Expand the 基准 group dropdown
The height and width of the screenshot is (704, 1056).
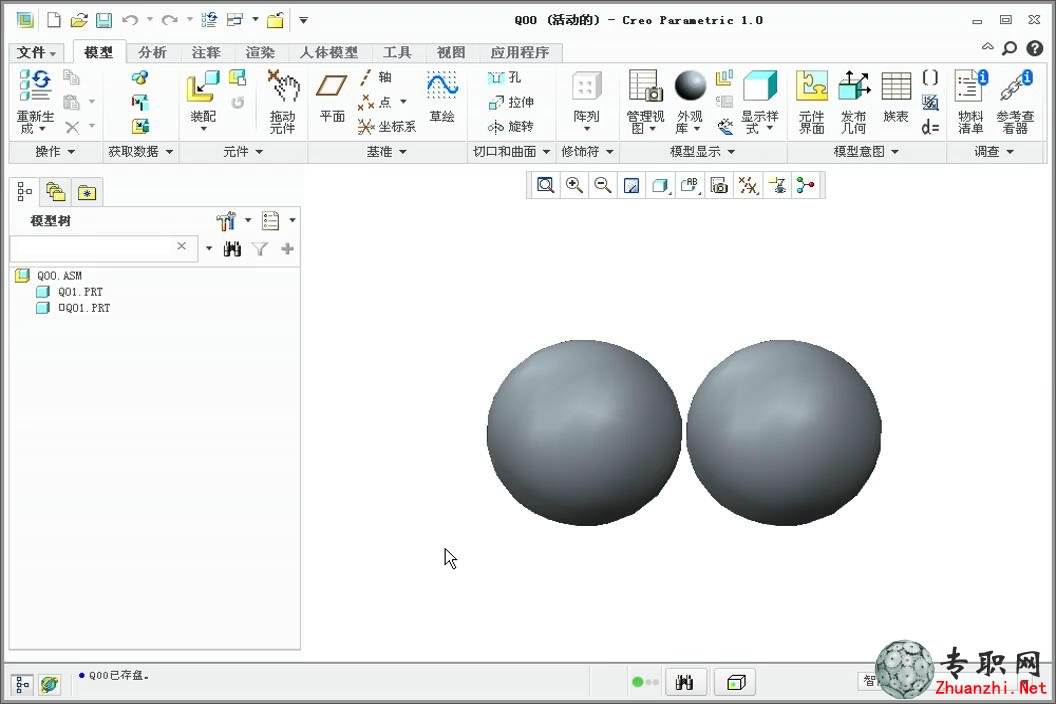(387, 152)
